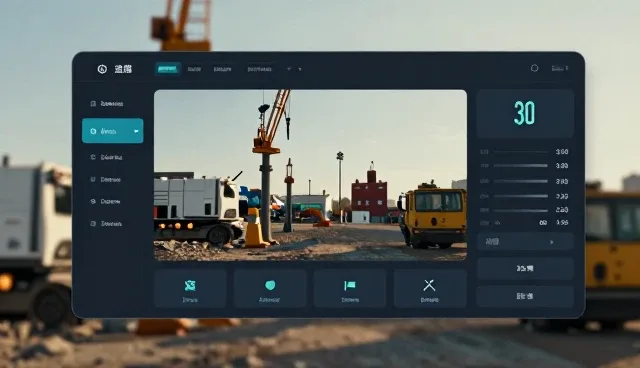Screen dimensions: 640x368
Task: Click the lowest button in the right panel
Action: [525, 296]
